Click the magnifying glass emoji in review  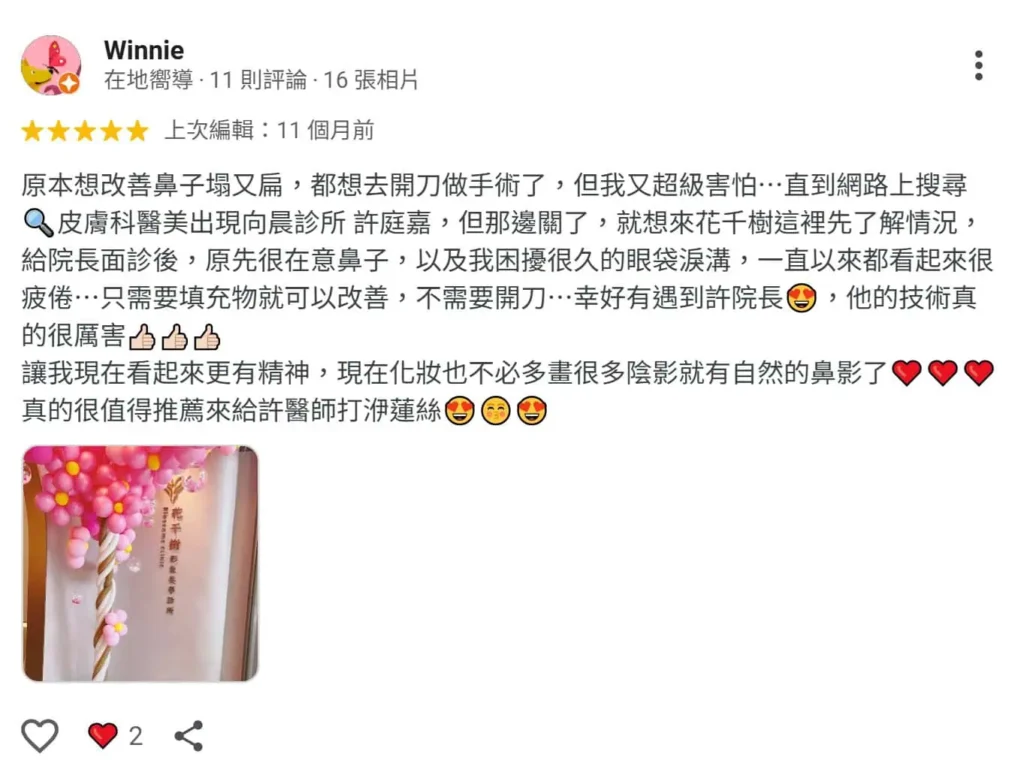[38, 223]
